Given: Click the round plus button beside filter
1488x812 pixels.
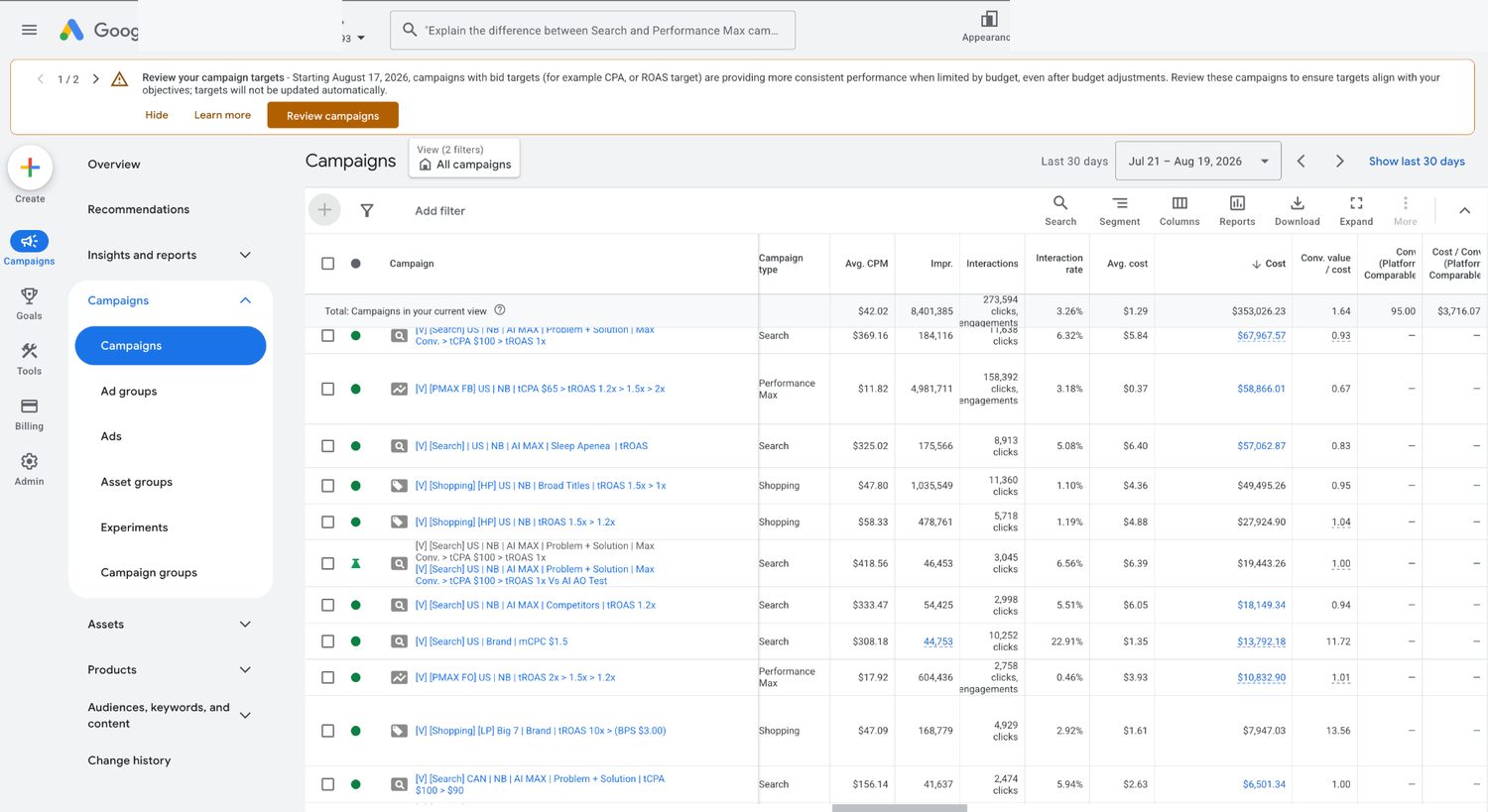Looking at the screenshot, I should (324, 210).
